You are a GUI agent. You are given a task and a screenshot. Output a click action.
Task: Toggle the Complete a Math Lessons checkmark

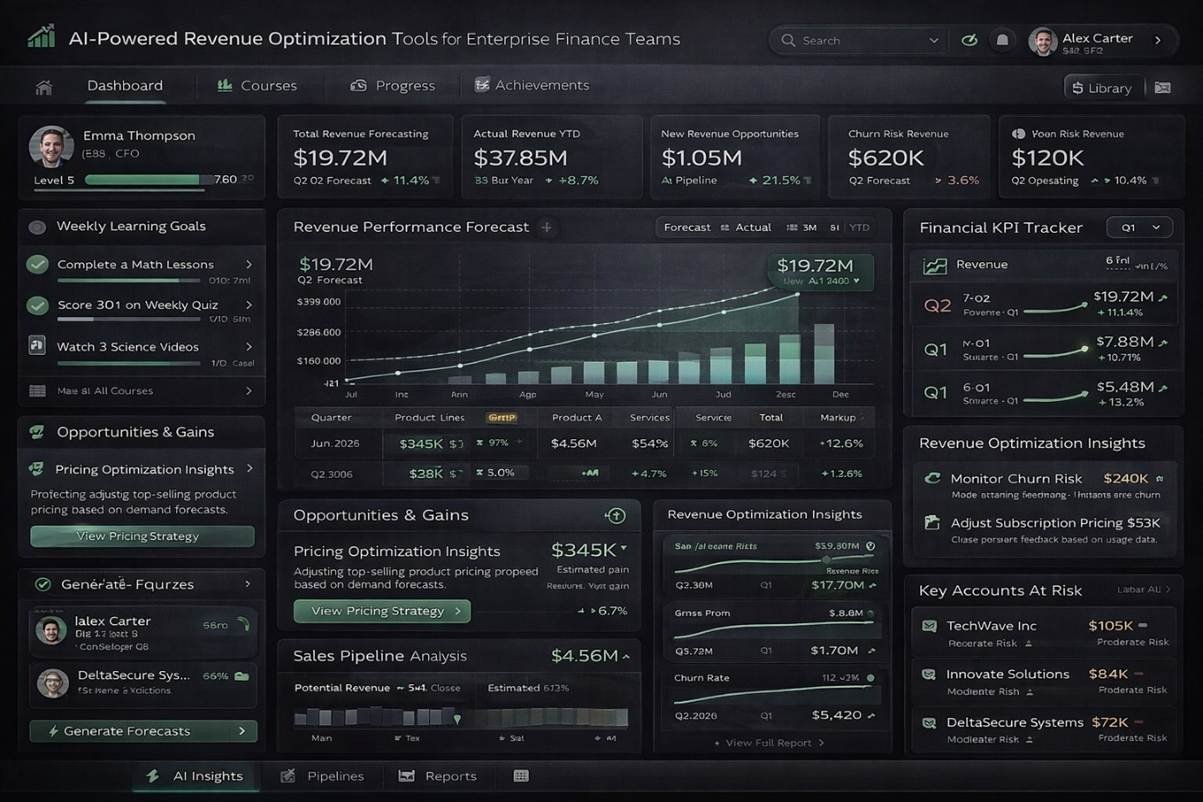[x=38, y=264]
